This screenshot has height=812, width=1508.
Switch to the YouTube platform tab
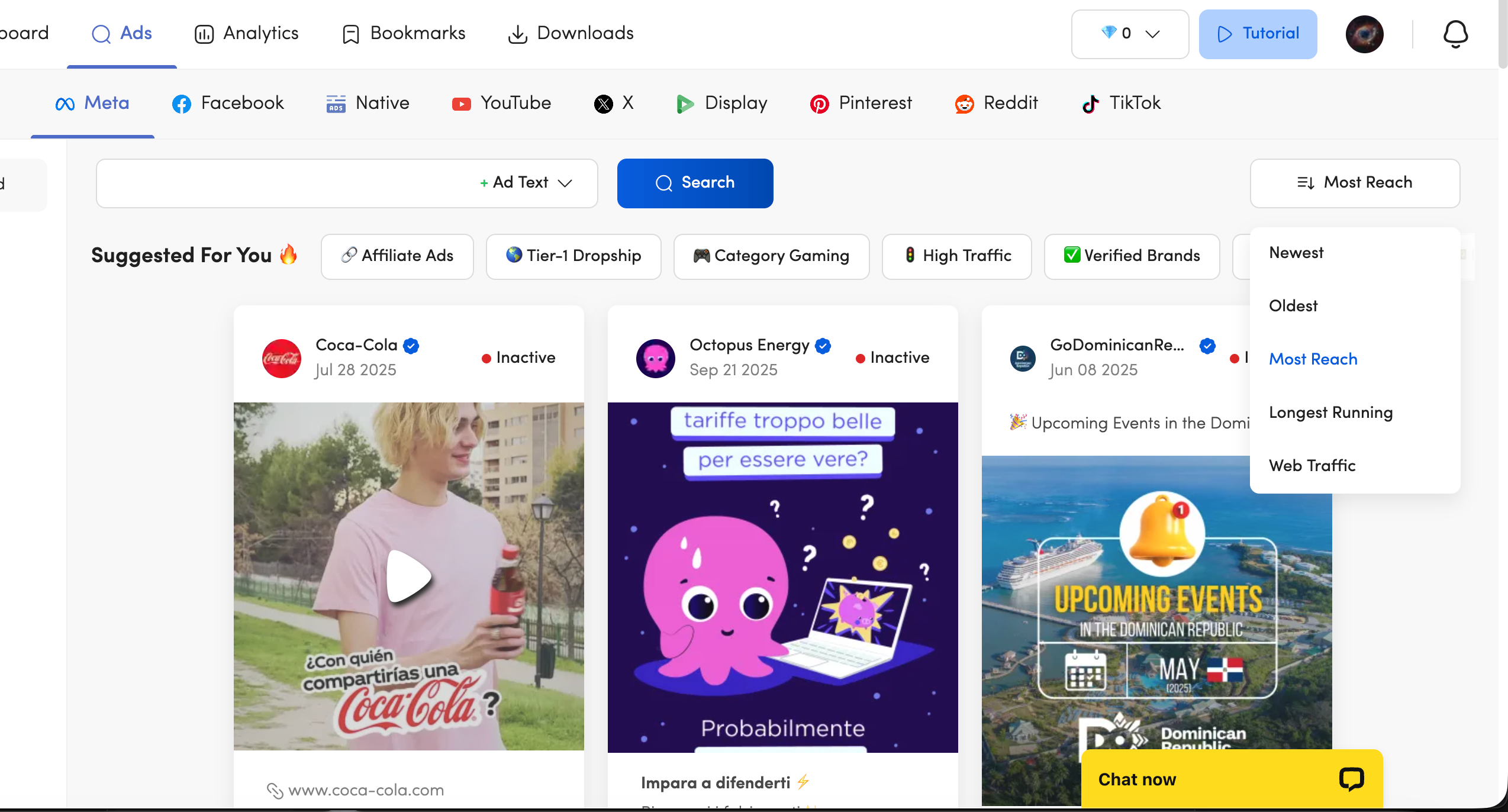[x=501, y=103]
